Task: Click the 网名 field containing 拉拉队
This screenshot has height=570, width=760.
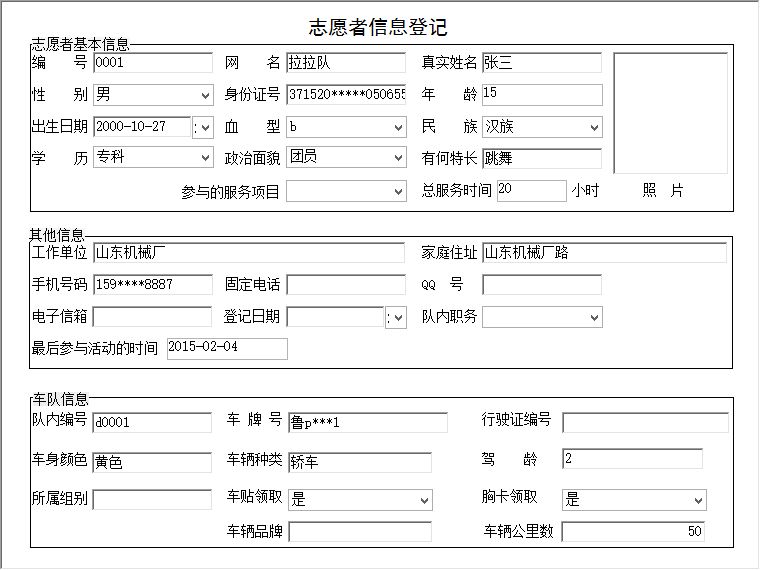Action: 346,63
